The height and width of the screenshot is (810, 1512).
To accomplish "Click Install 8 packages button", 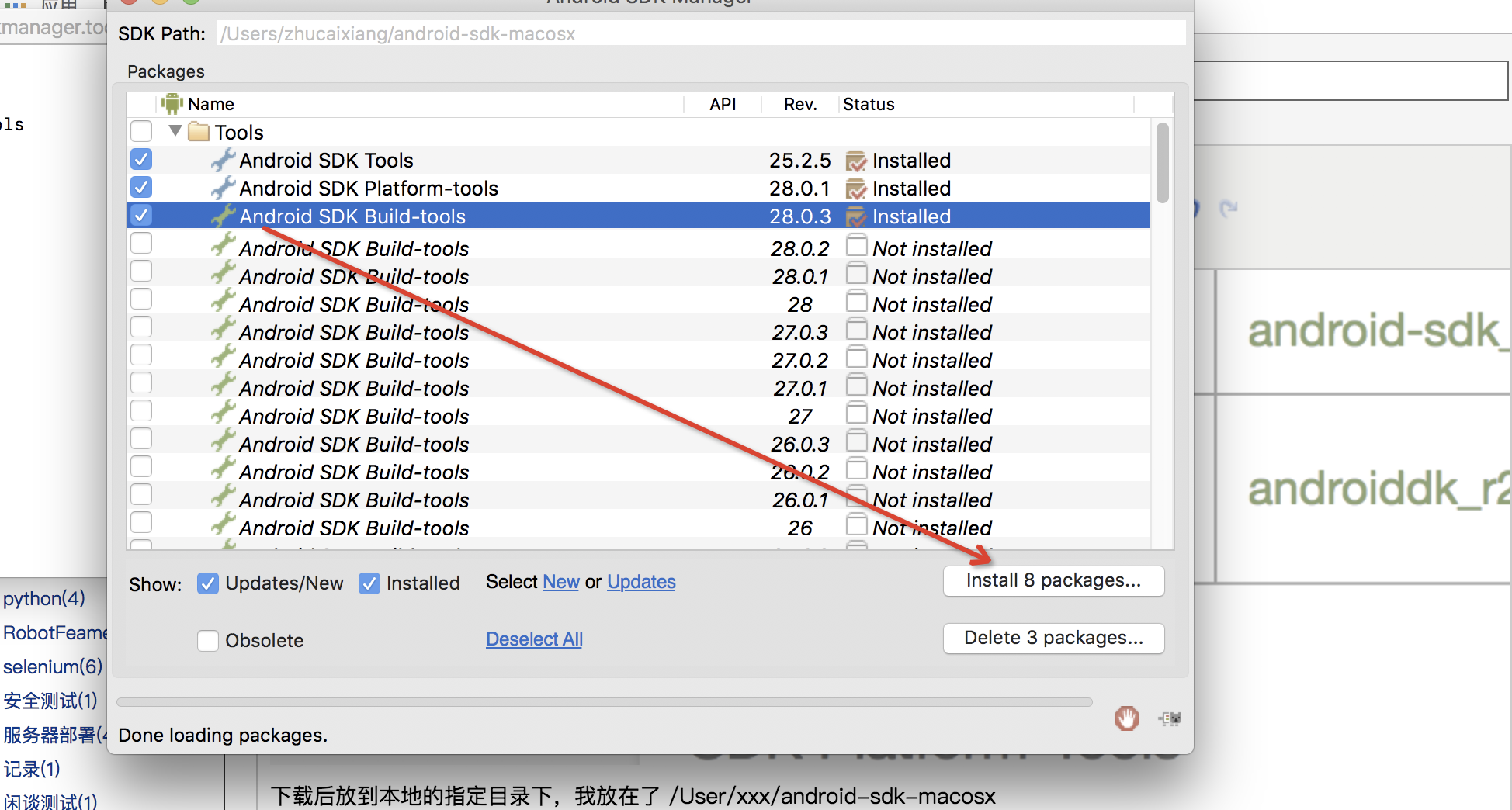I will point(1053,580).
